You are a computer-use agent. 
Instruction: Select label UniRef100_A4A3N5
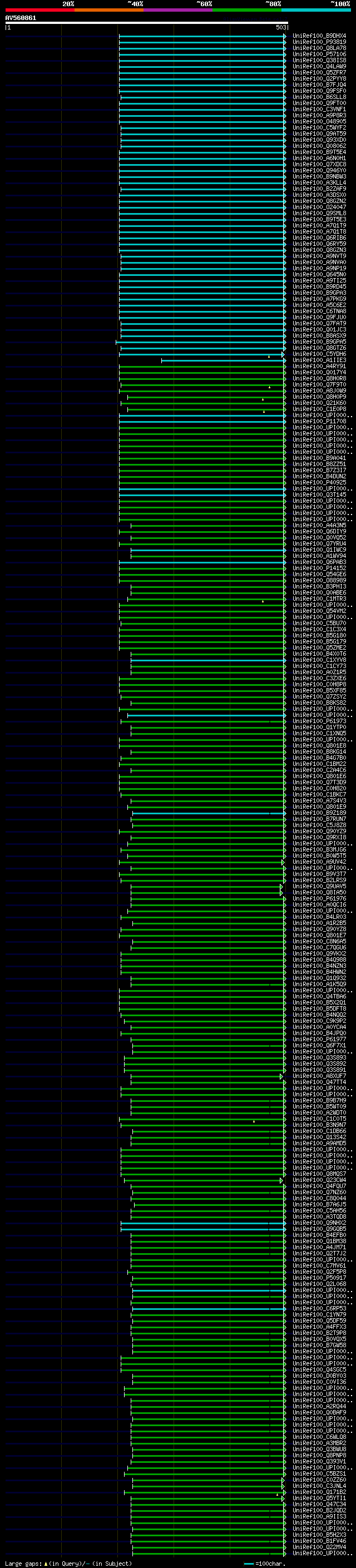click(319, 525)
